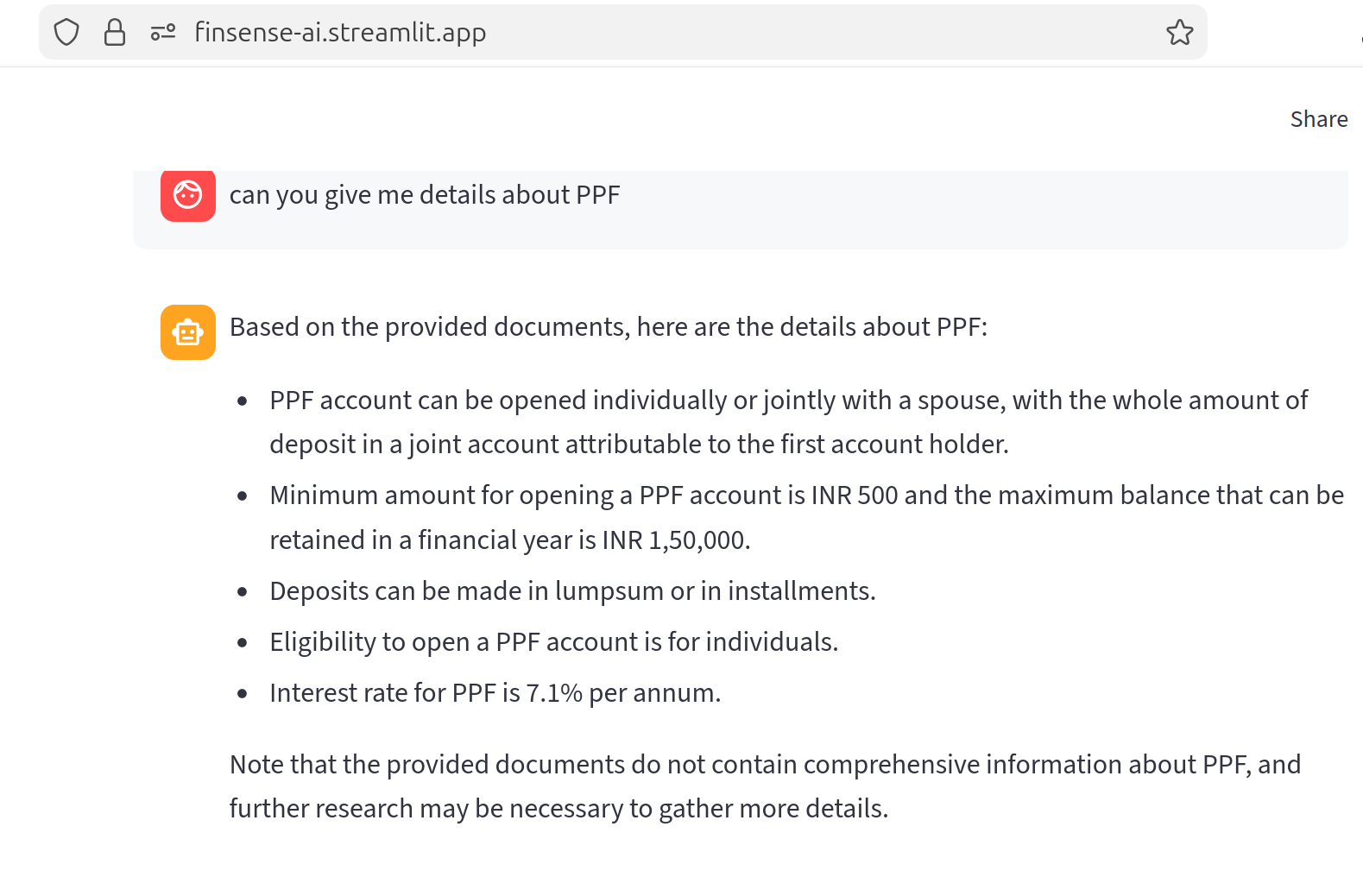Click the bullet about joint PPF accounts
The image size is (1363, 896).
tap(788, 401)
